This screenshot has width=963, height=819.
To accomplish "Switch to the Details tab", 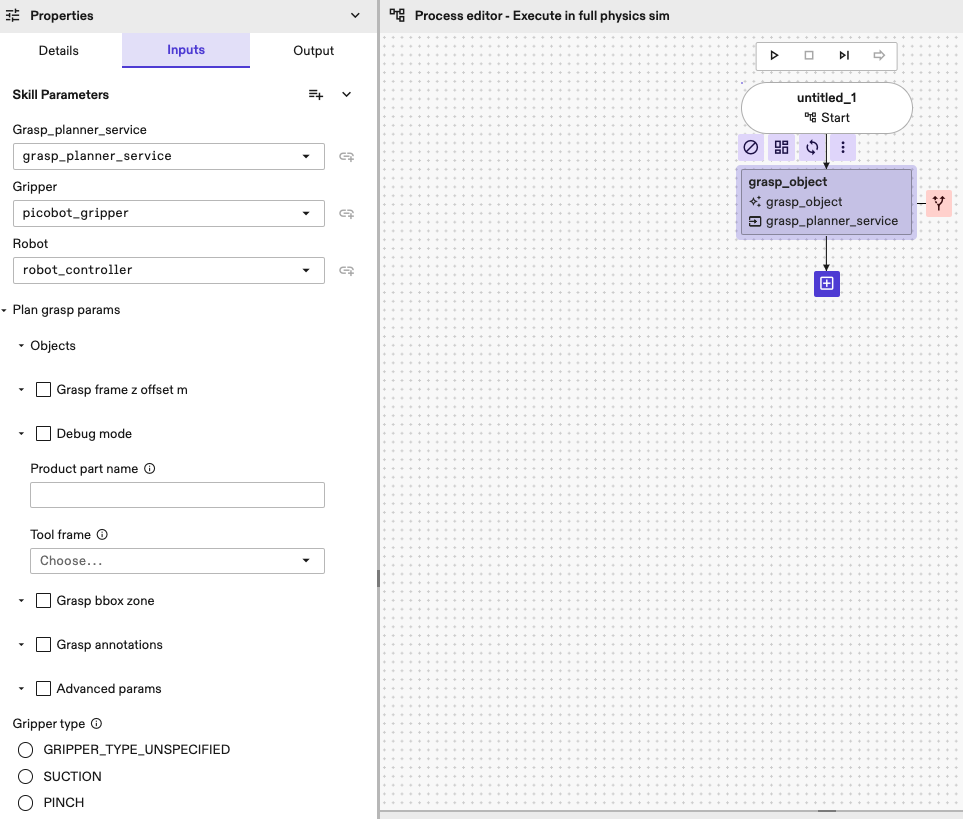I will (59, 51).
